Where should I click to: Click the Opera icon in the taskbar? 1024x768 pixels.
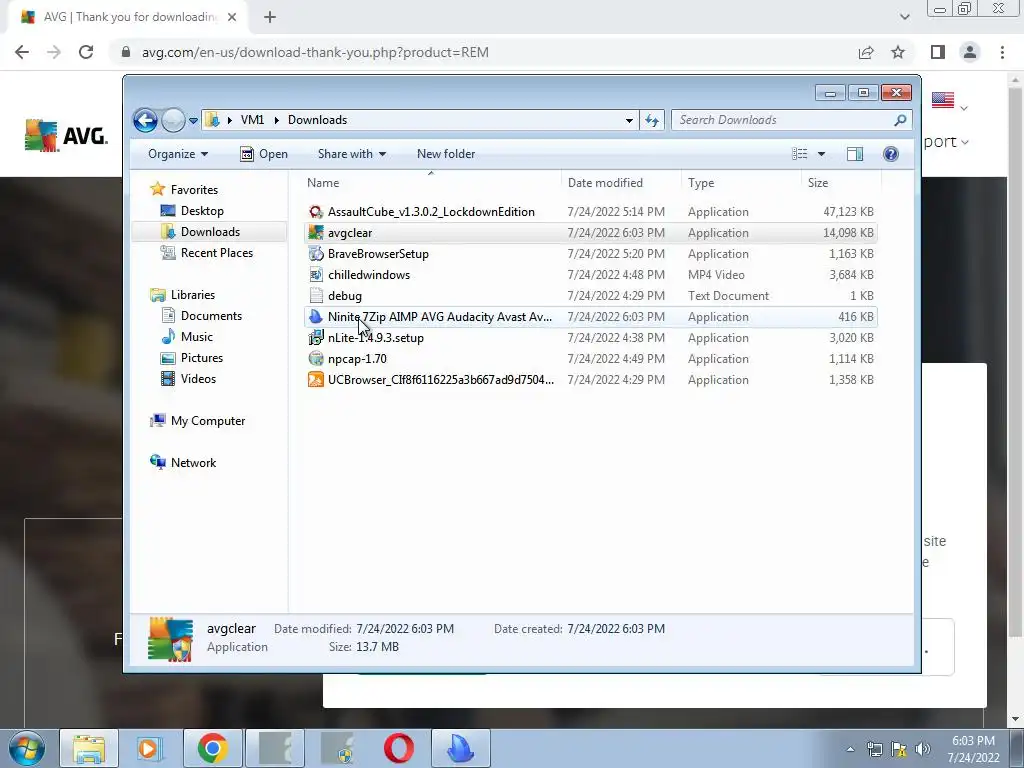tap(398, 748)
